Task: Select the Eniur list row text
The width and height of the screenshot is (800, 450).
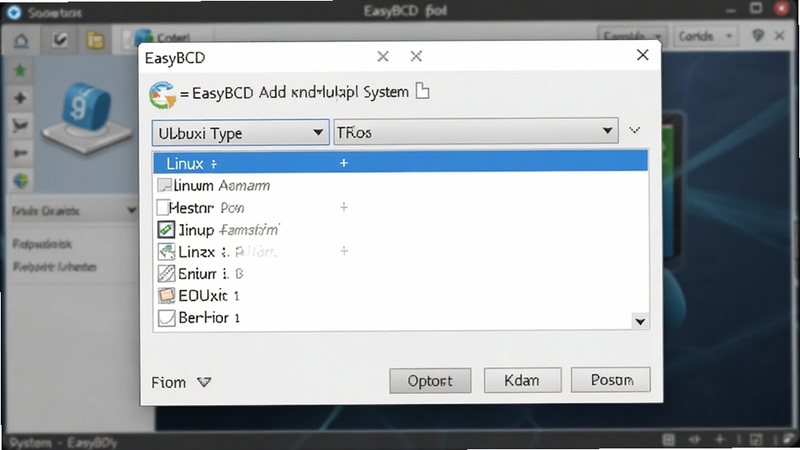Action: 210,274
